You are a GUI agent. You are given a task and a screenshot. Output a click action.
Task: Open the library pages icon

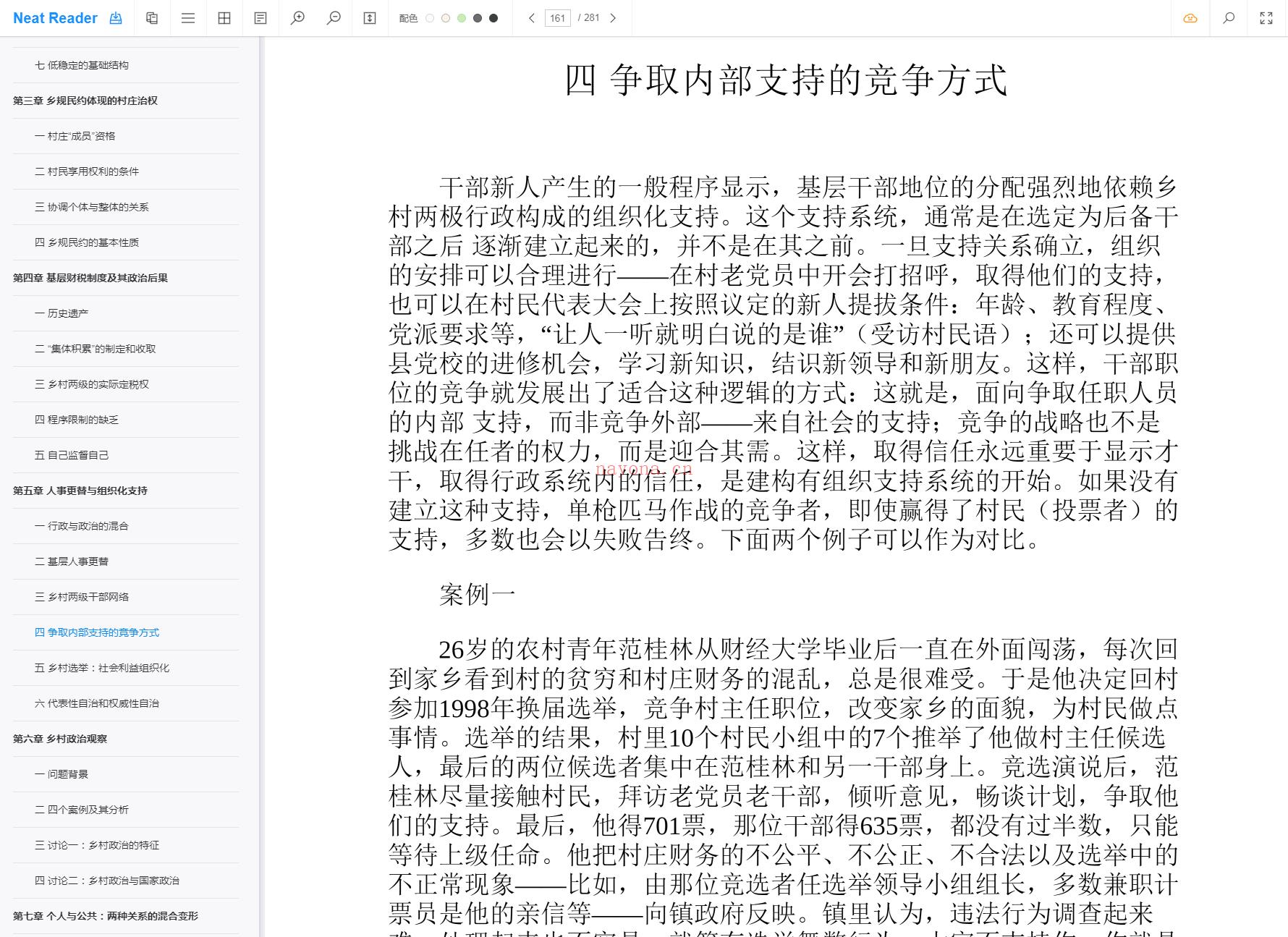point(152,18)
